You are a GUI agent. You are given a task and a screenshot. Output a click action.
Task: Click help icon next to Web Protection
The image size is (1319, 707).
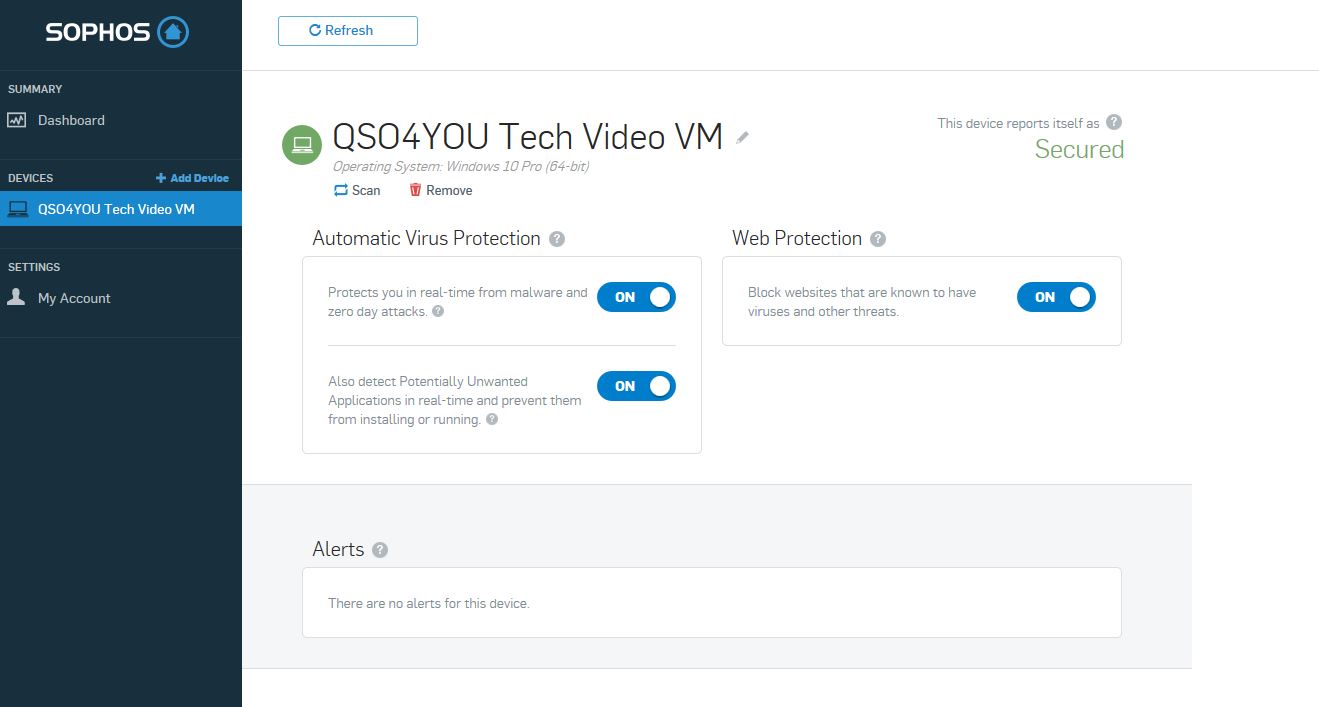877,239
